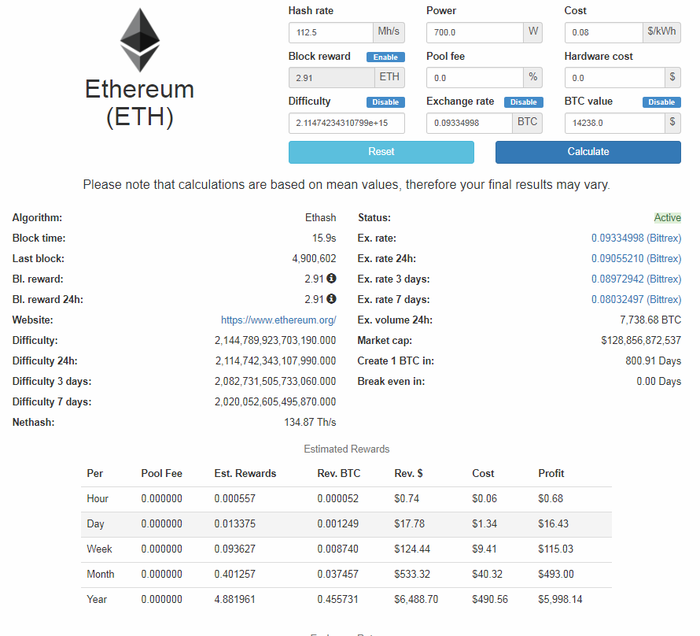Select Create 1 BTC in 800.91 Days

coord(653,361)
